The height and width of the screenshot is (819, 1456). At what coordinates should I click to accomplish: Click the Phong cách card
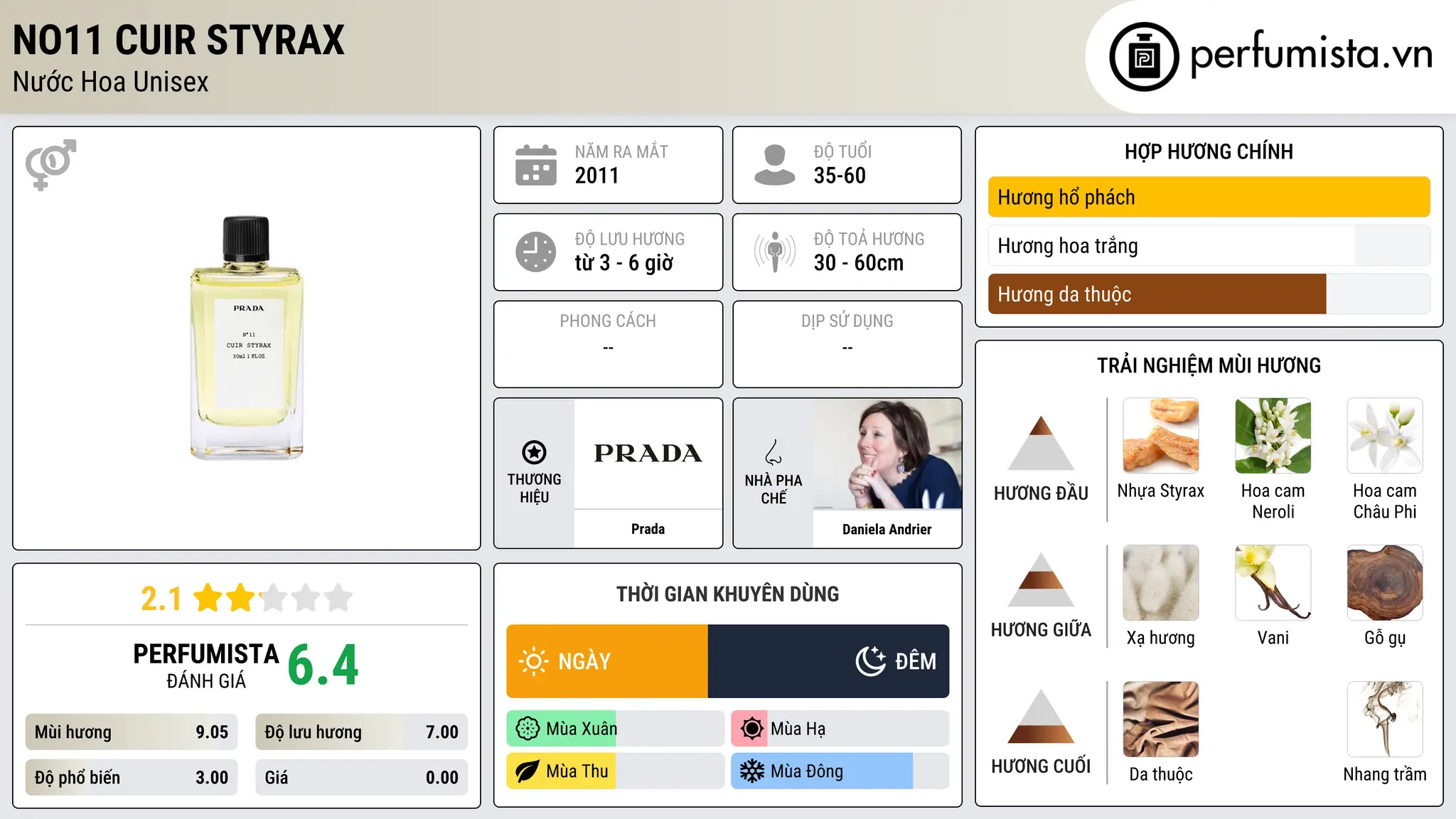[608, 344]
